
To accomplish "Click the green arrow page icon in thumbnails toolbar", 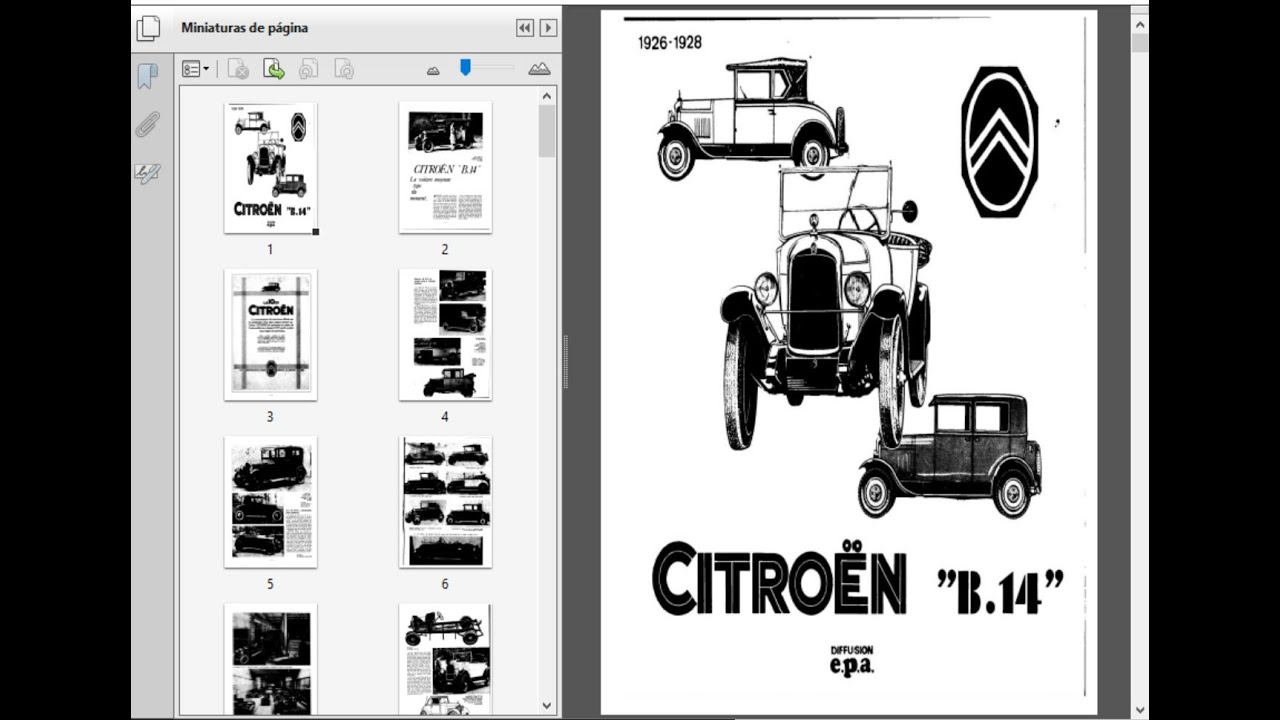I will click(x=274, y=69).
